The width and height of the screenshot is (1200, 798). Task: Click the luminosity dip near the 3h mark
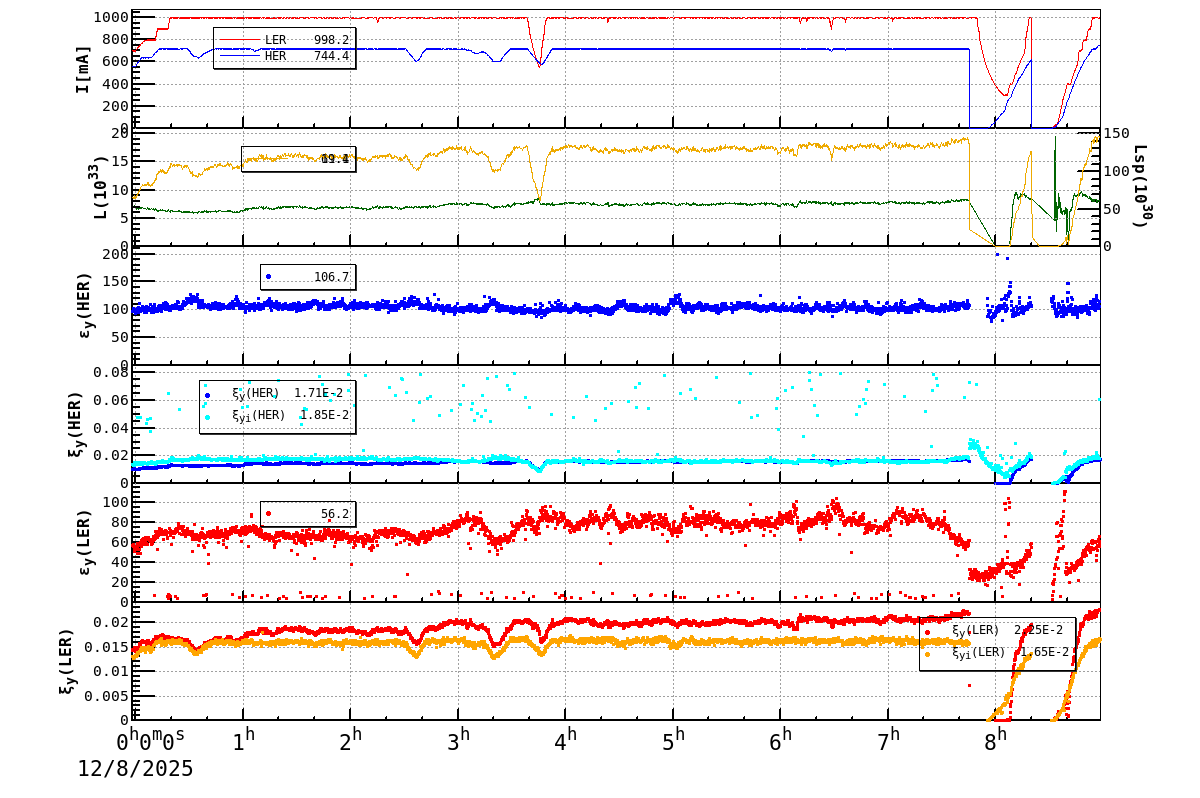click(x=493, y=170)
